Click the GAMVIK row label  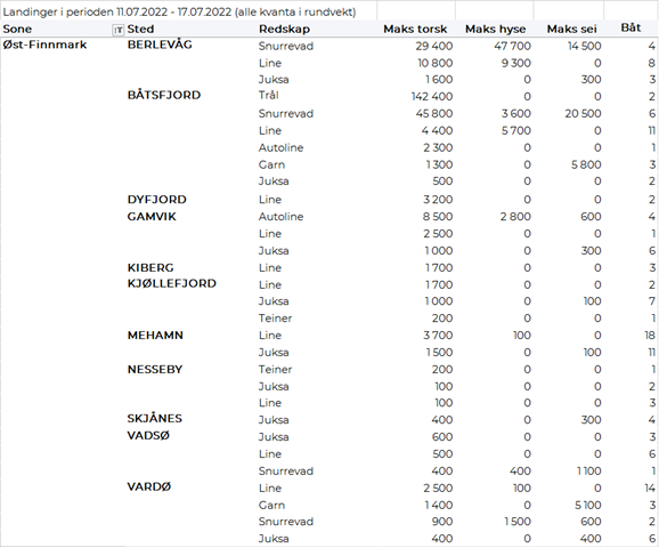pyautogui.click(x=152, y=216)
